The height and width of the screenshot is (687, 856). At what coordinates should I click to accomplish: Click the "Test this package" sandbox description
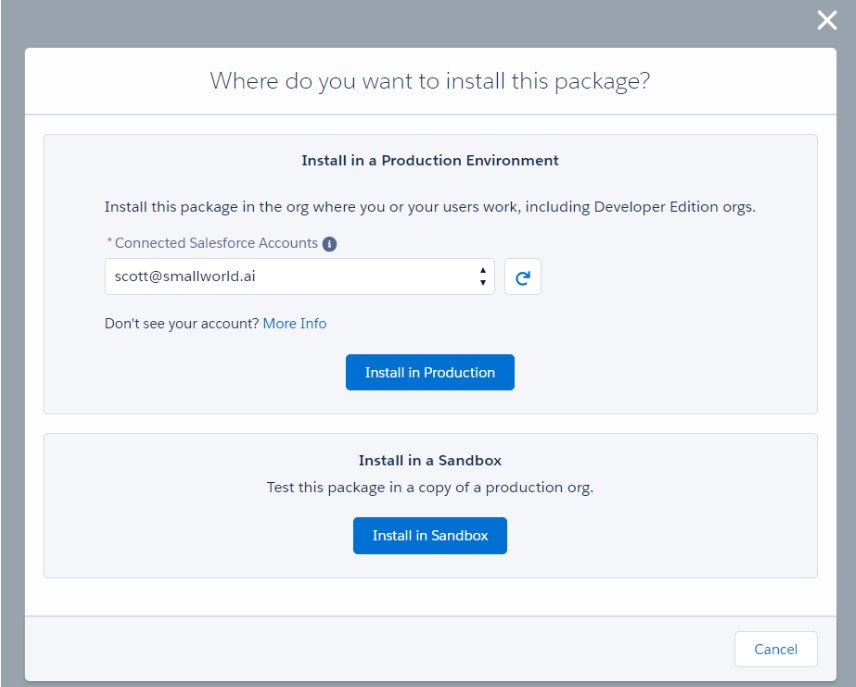click(430, 488)
